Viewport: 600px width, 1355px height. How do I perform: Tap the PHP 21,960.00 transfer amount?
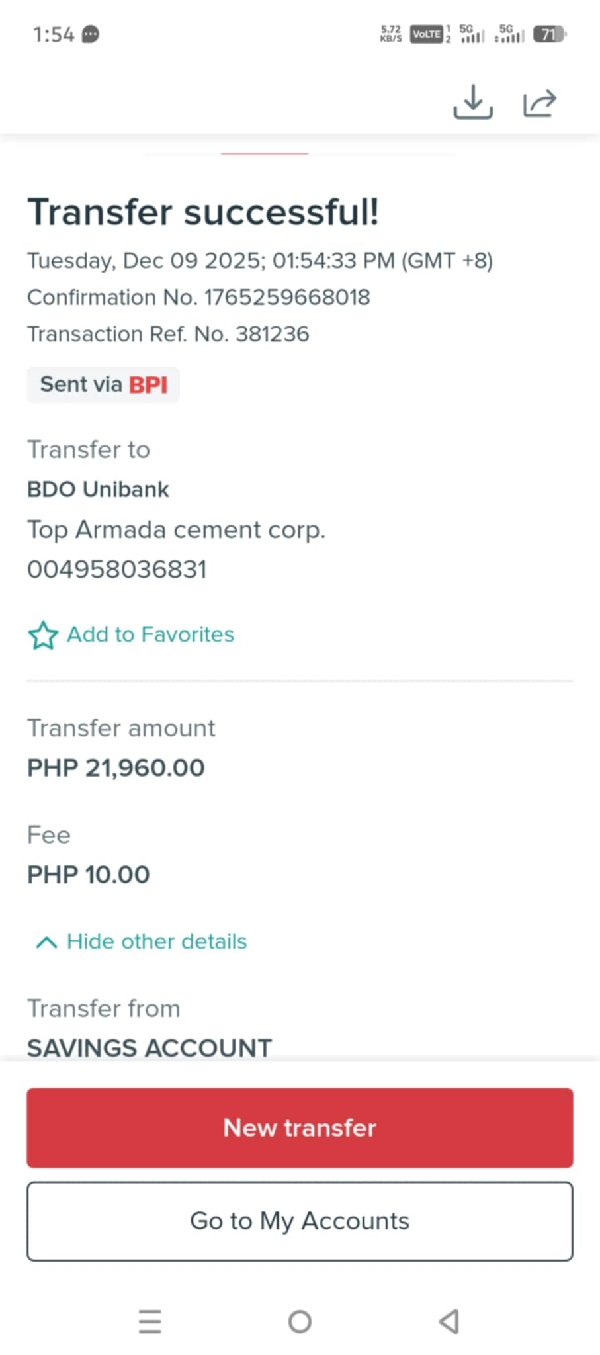(x=116, y=768)
